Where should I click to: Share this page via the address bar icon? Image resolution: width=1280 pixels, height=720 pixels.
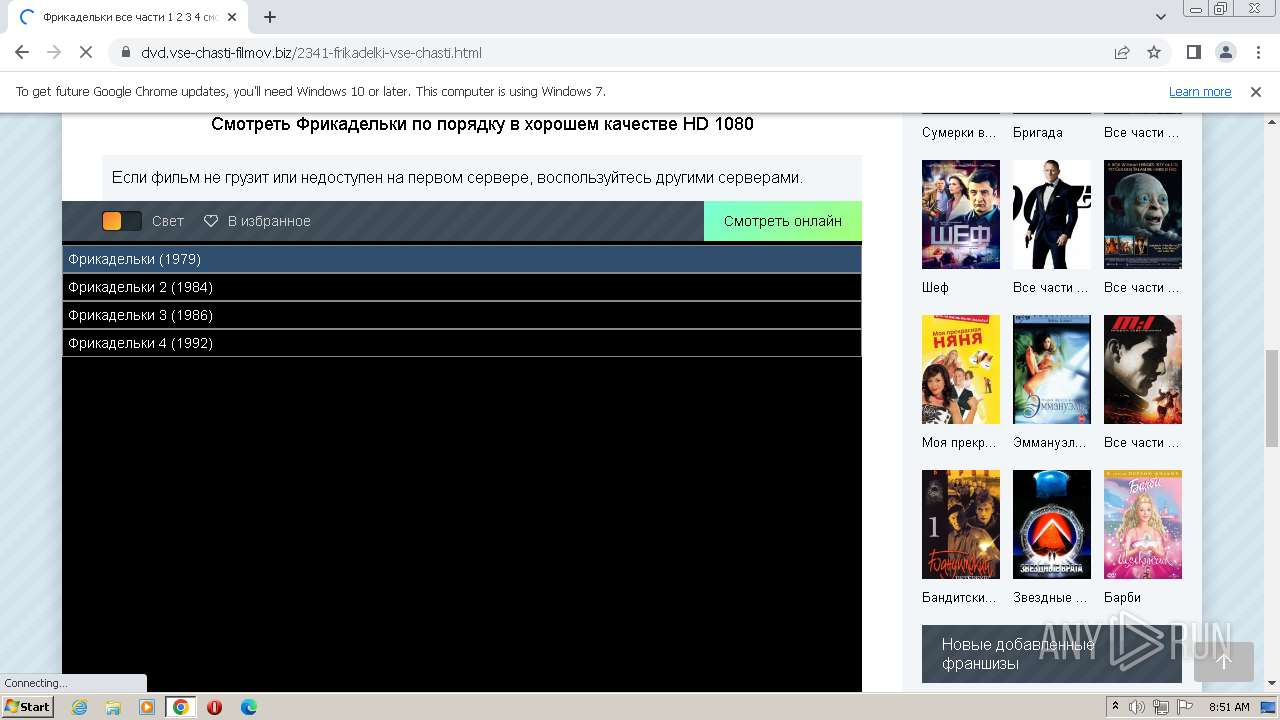(x=1122, y=52)
